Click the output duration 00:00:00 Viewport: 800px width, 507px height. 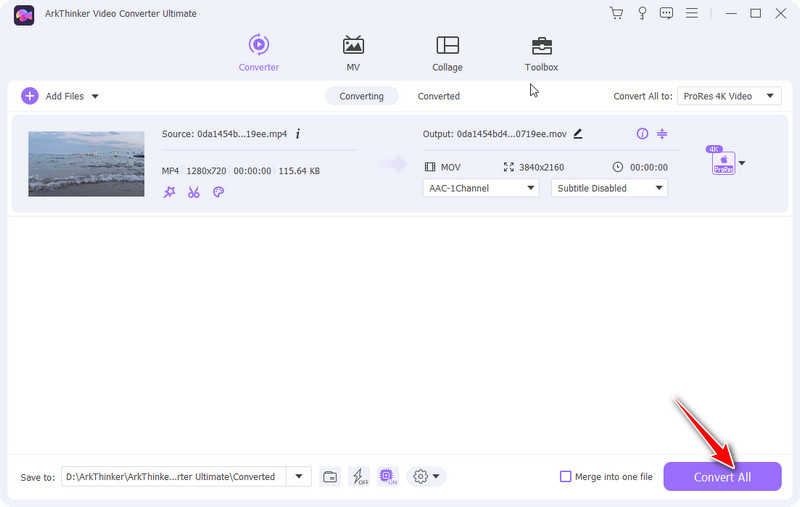(648, 167)
